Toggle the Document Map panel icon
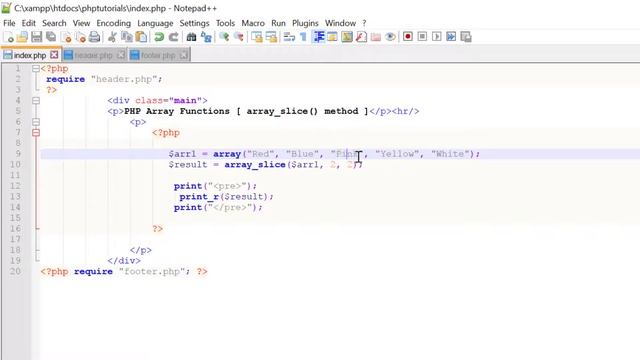640x360 pixels. [347, 37]
